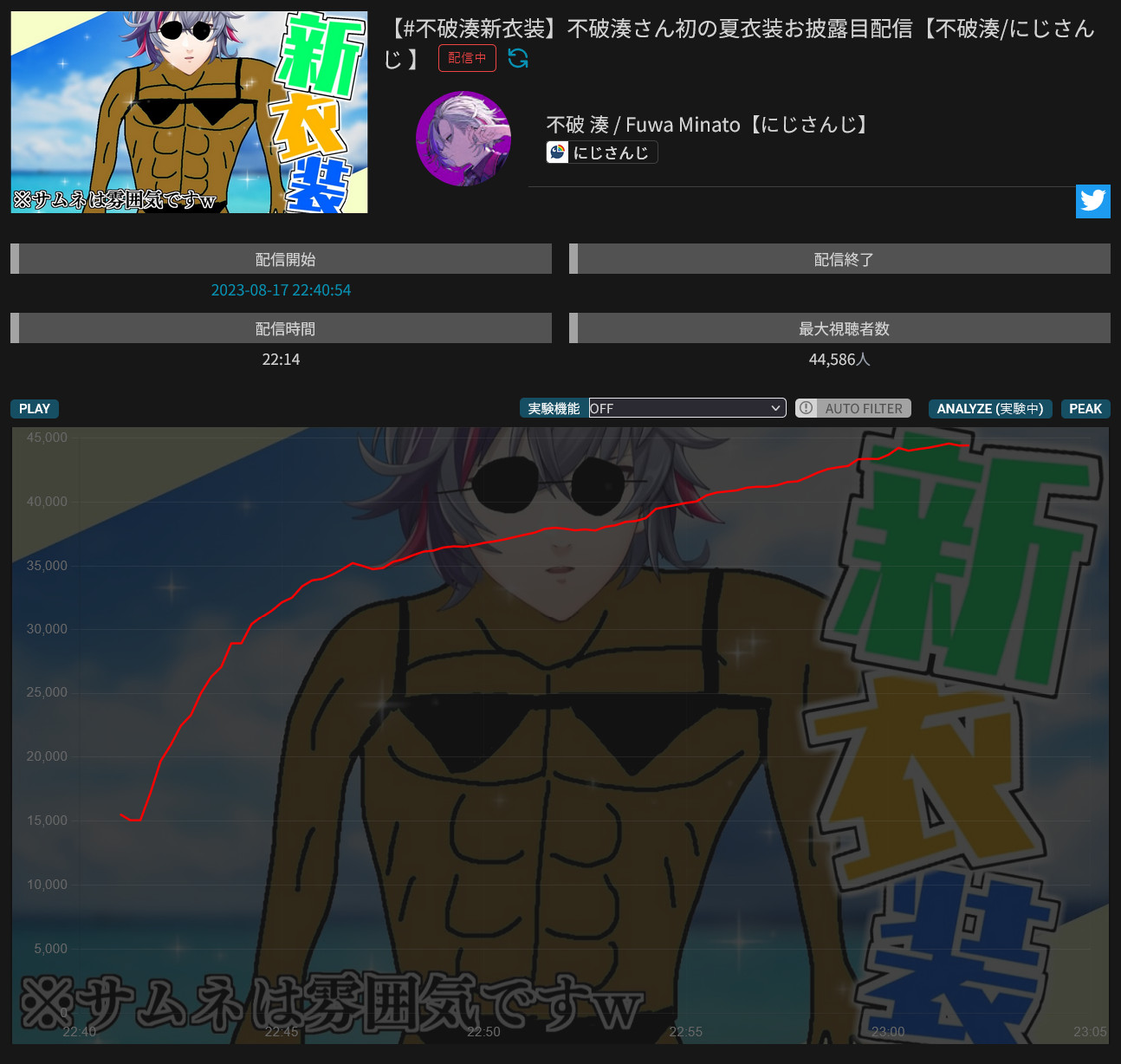Click the 15,000 y-axis label
The height and width of the screenshot is (1064, 1121).
tap(47, 821)
